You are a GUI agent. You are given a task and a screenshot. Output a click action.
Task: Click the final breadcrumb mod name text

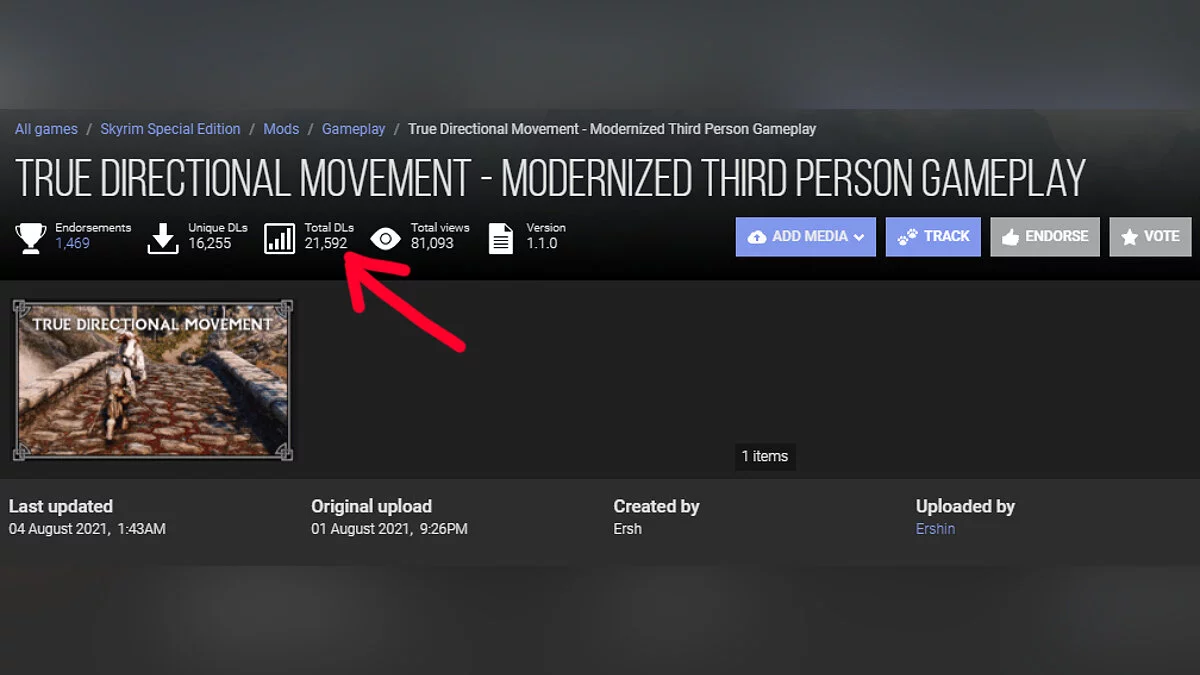pos(612,129)
